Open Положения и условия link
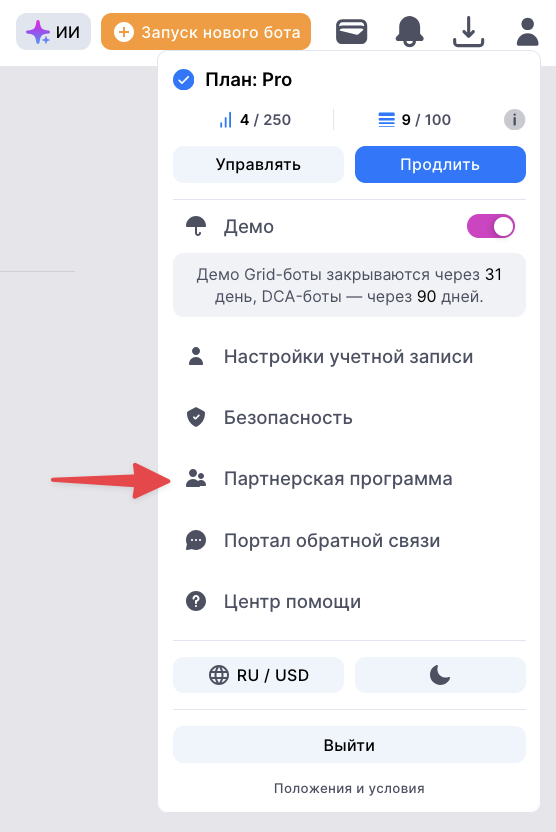The width and height of the screenshot is (556, 832). [349, 788]
